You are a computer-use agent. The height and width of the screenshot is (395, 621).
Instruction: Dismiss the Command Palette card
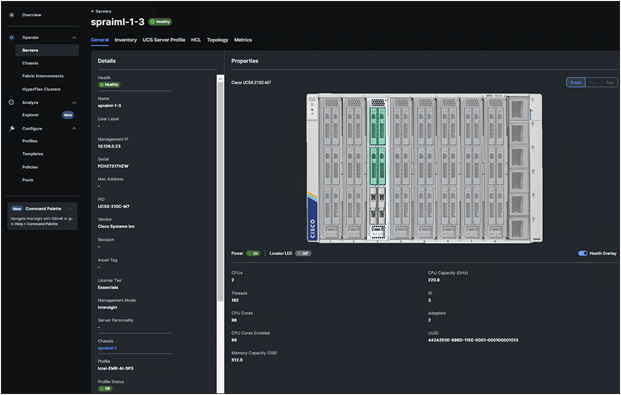[71, 208]
